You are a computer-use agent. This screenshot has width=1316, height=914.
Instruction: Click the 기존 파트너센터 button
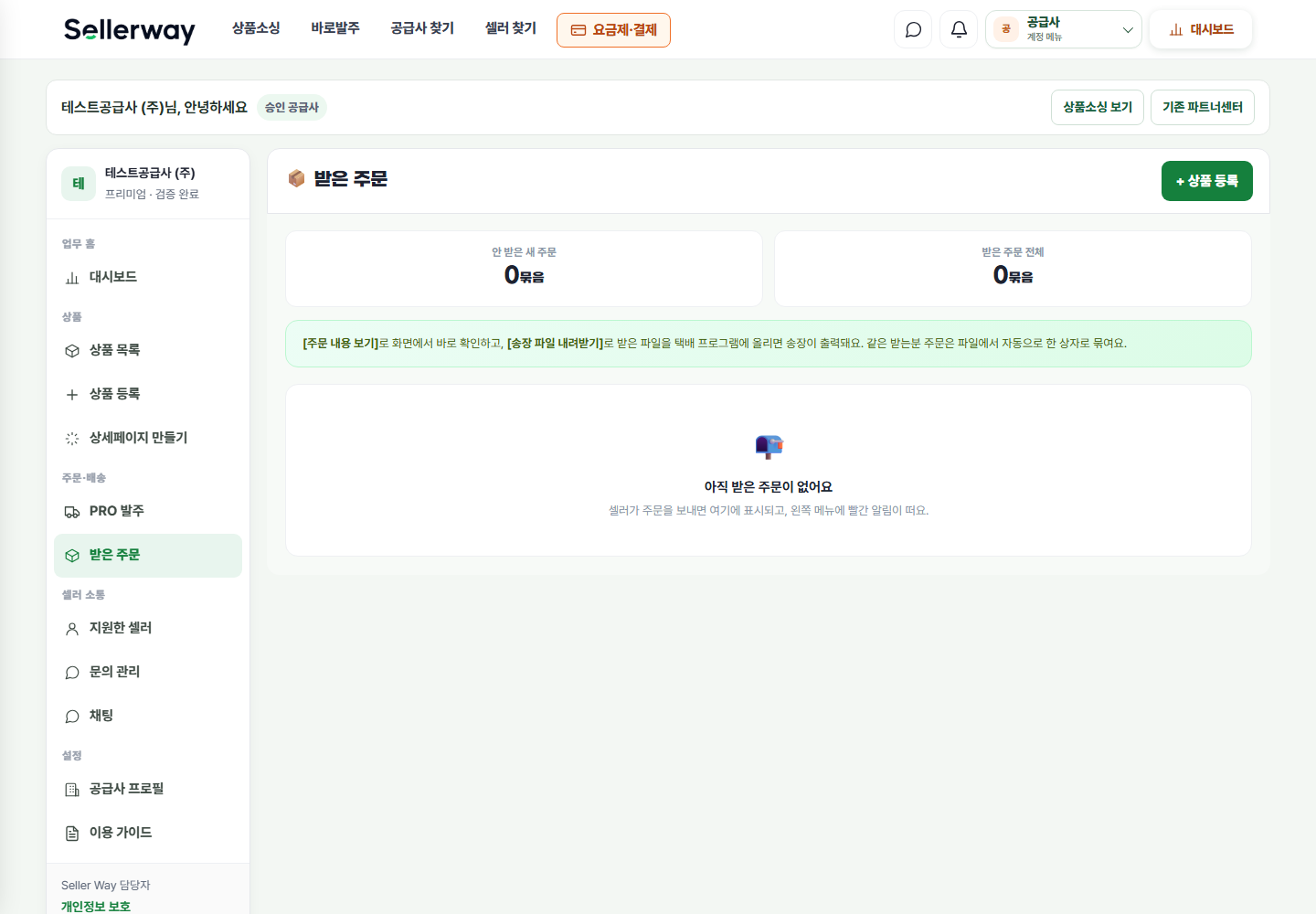pyautogui.click(x=1203, y=107)
